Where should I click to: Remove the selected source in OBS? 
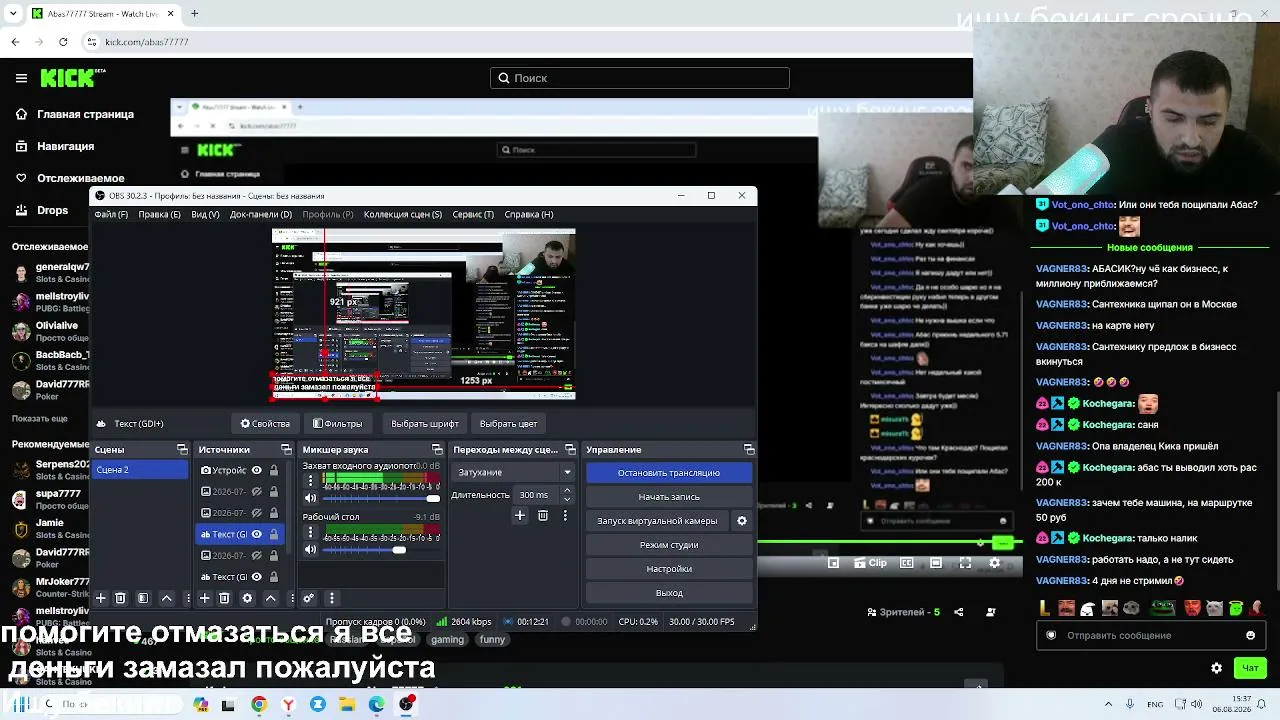point(224,598)
